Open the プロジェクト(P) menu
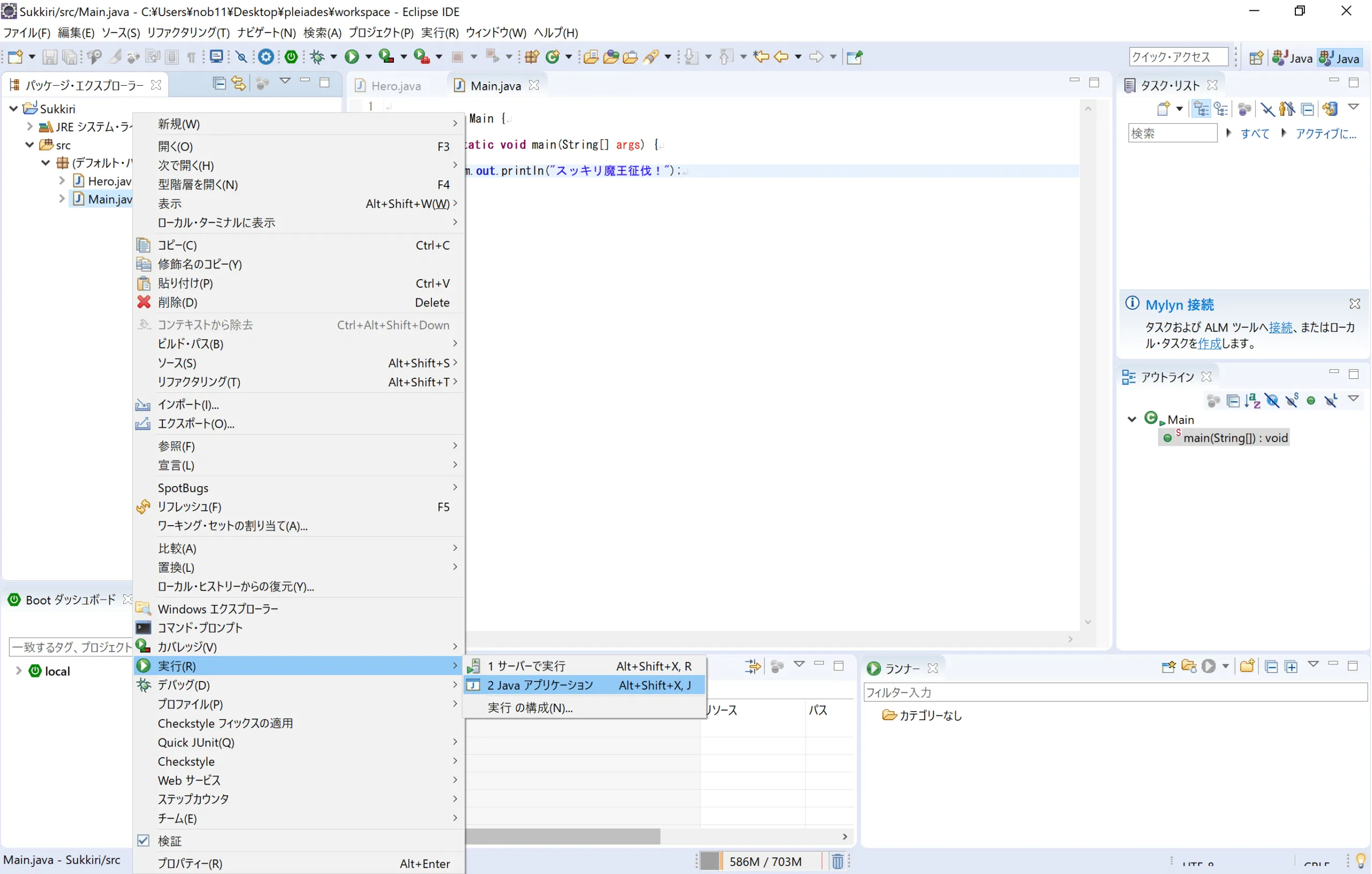 coord(381,33)
